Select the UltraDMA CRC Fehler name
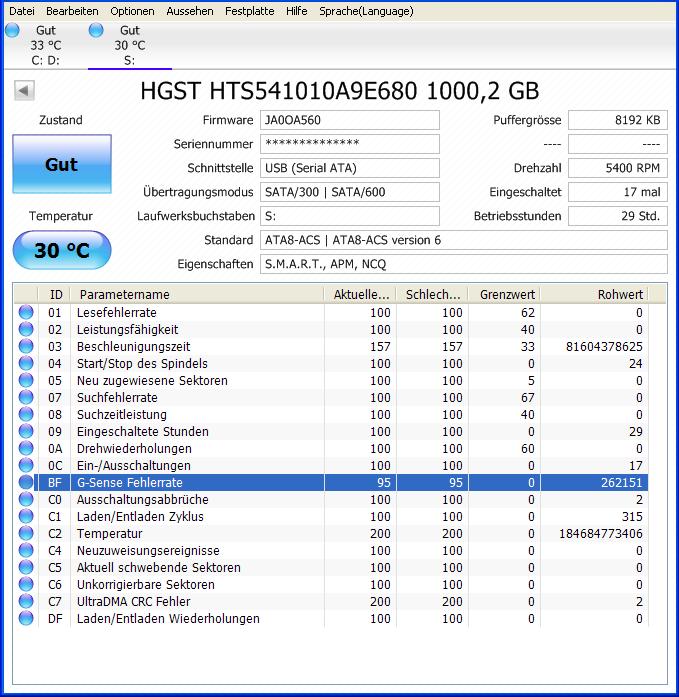Image resolution: width=679 pixels, height=697 pixels. [x=133, y=601]
